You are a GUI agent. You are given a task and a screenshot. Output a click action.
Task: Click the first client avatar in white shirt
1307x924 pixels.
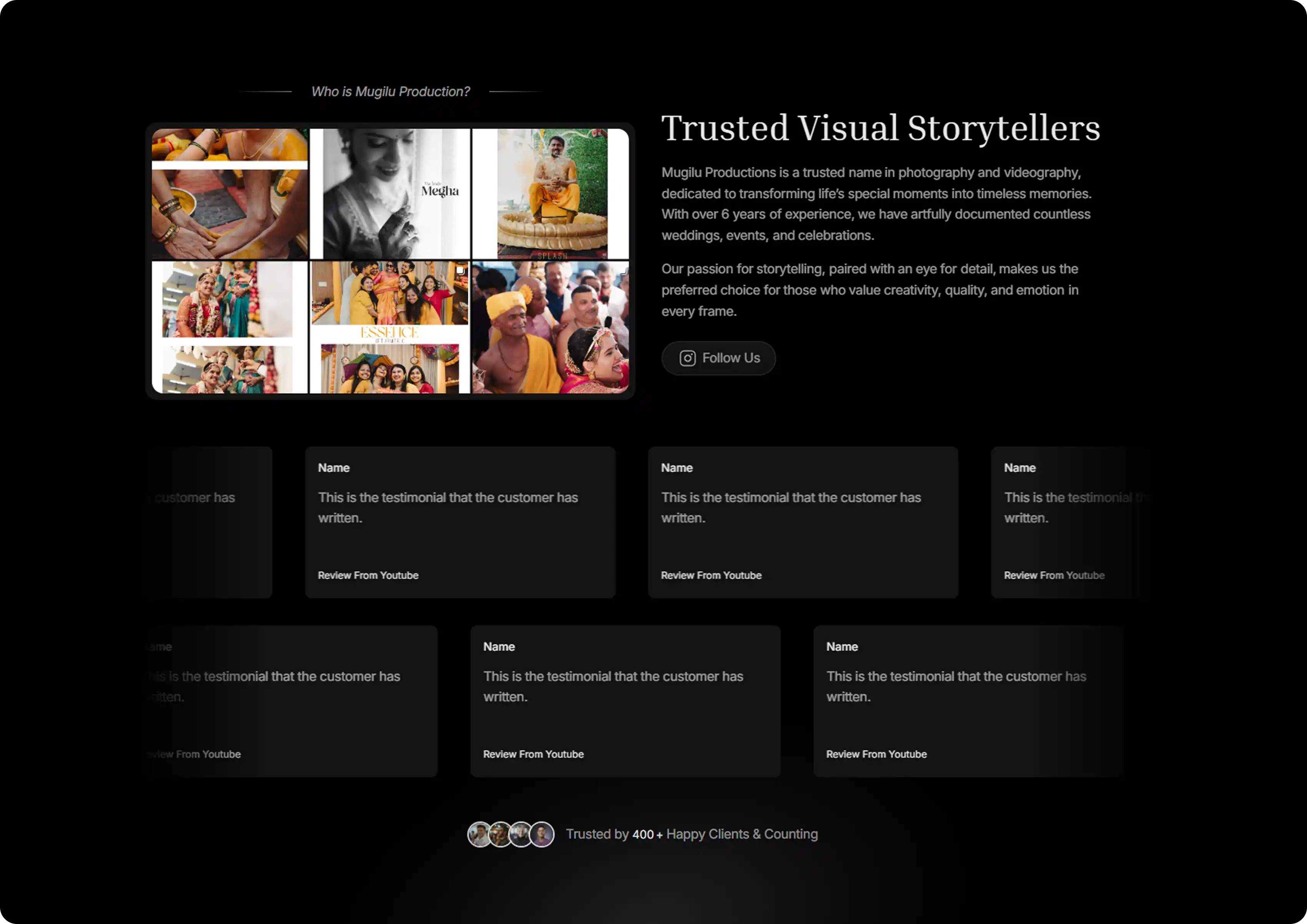click(x=479, y=834)
